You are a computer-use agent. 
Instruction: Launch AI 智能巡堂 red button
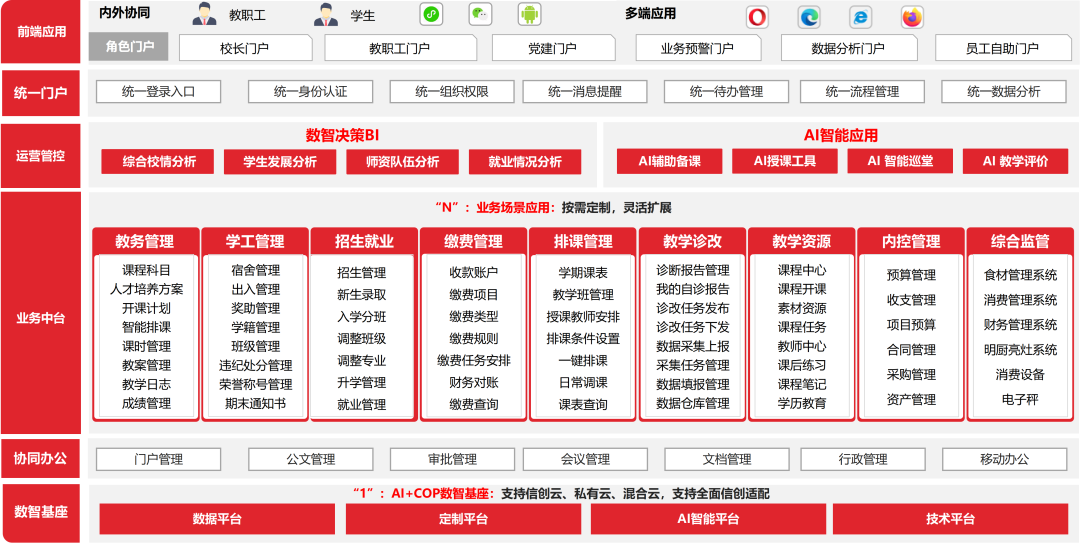click(900, 161)
